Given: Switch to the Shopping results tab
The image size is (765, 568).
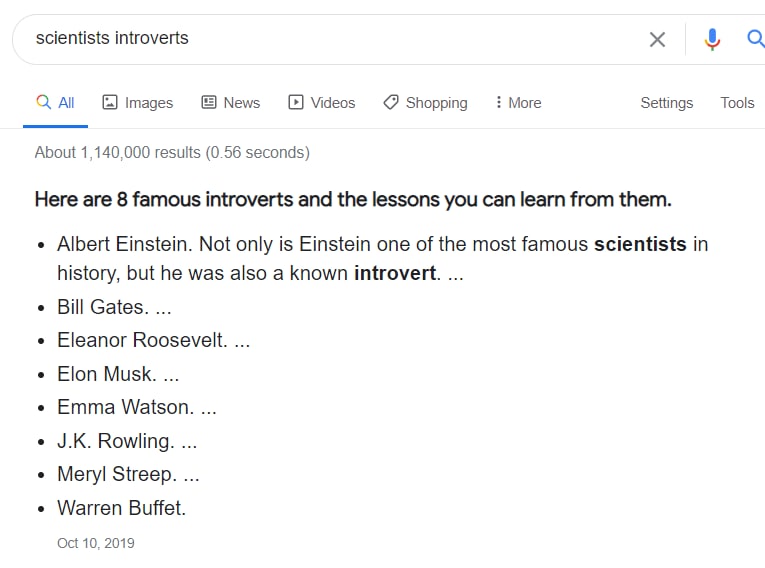Looking at the screenshot, I should point(425,103).
